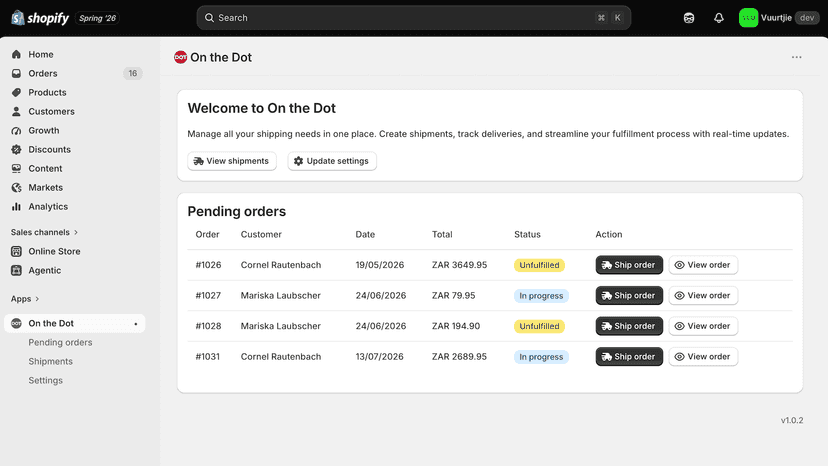Click total ZAR 79.95
This screenshot has width=828, height=466.
[454, 296]
